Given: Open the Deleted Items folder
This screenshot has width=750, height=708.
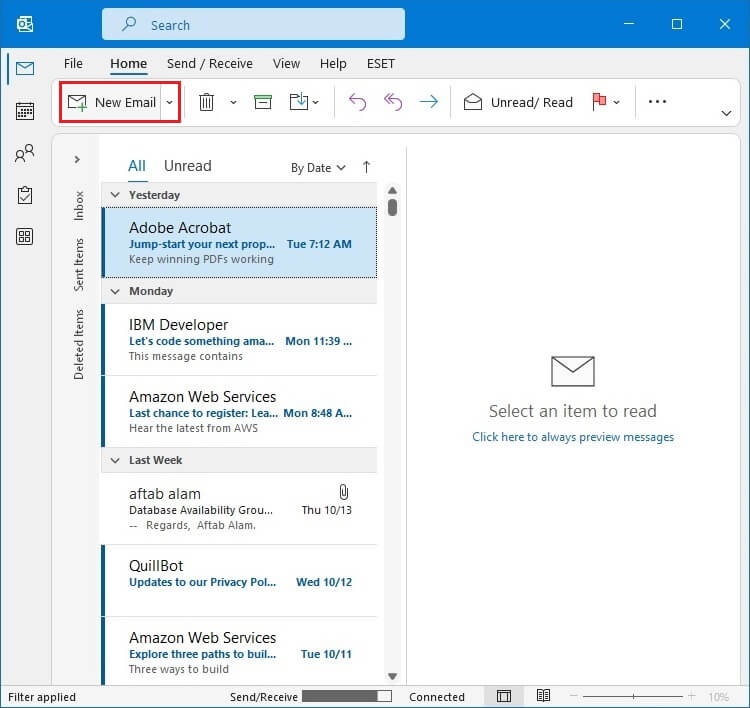Looking at the screenshot, I should 79,344.
